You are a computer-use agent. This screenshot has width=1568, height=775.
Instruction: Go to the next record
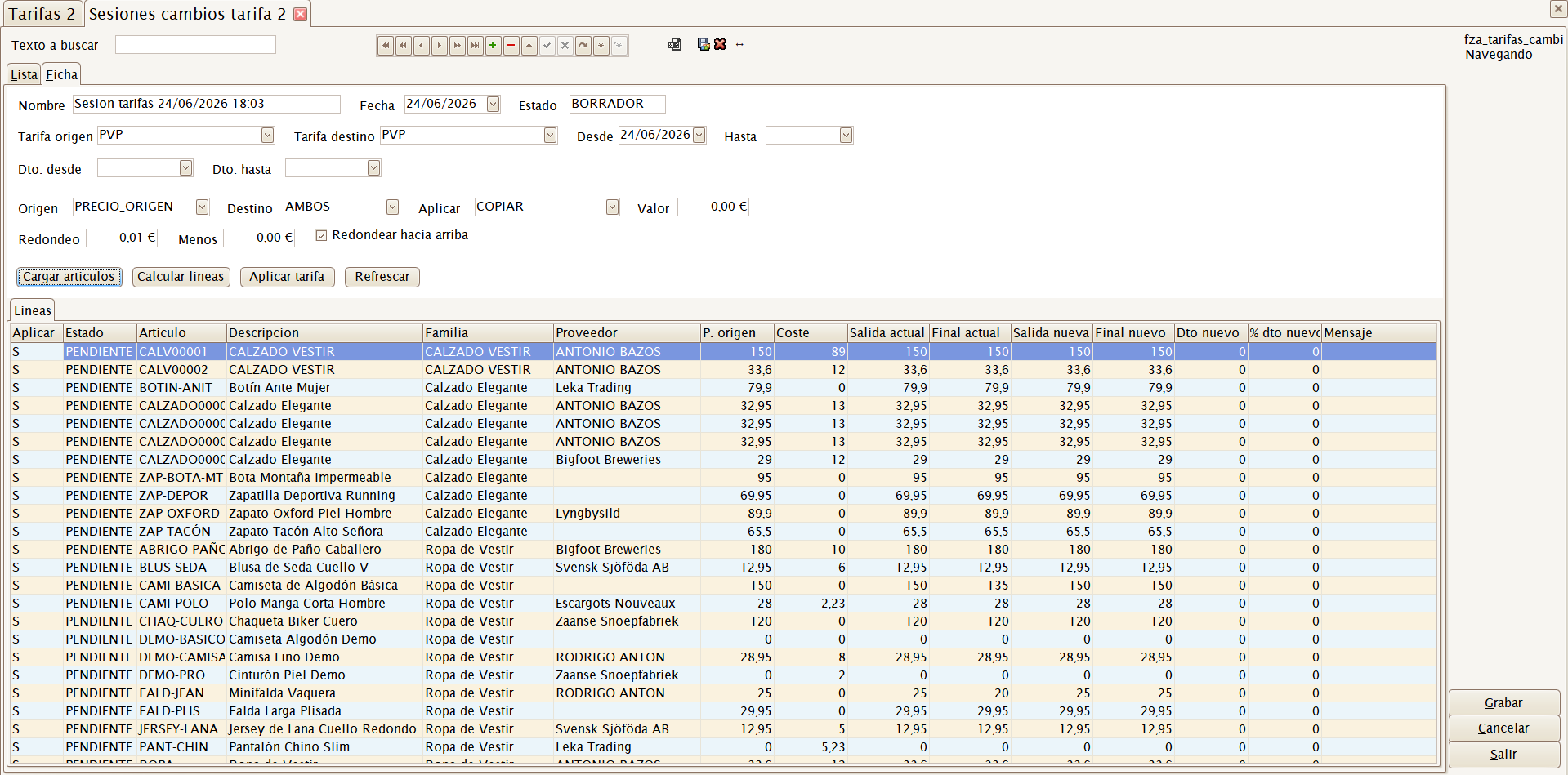(440, 46)
